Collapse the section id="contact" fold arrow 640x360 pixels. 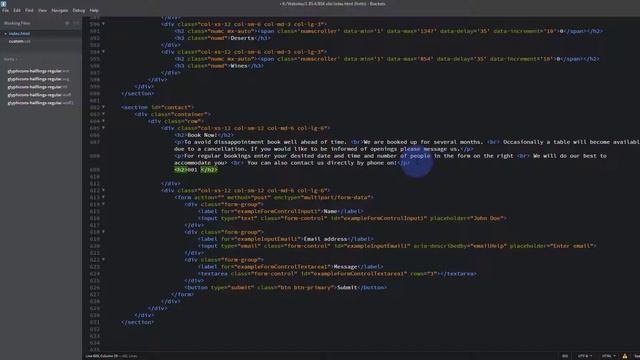(x=103, y=107)
